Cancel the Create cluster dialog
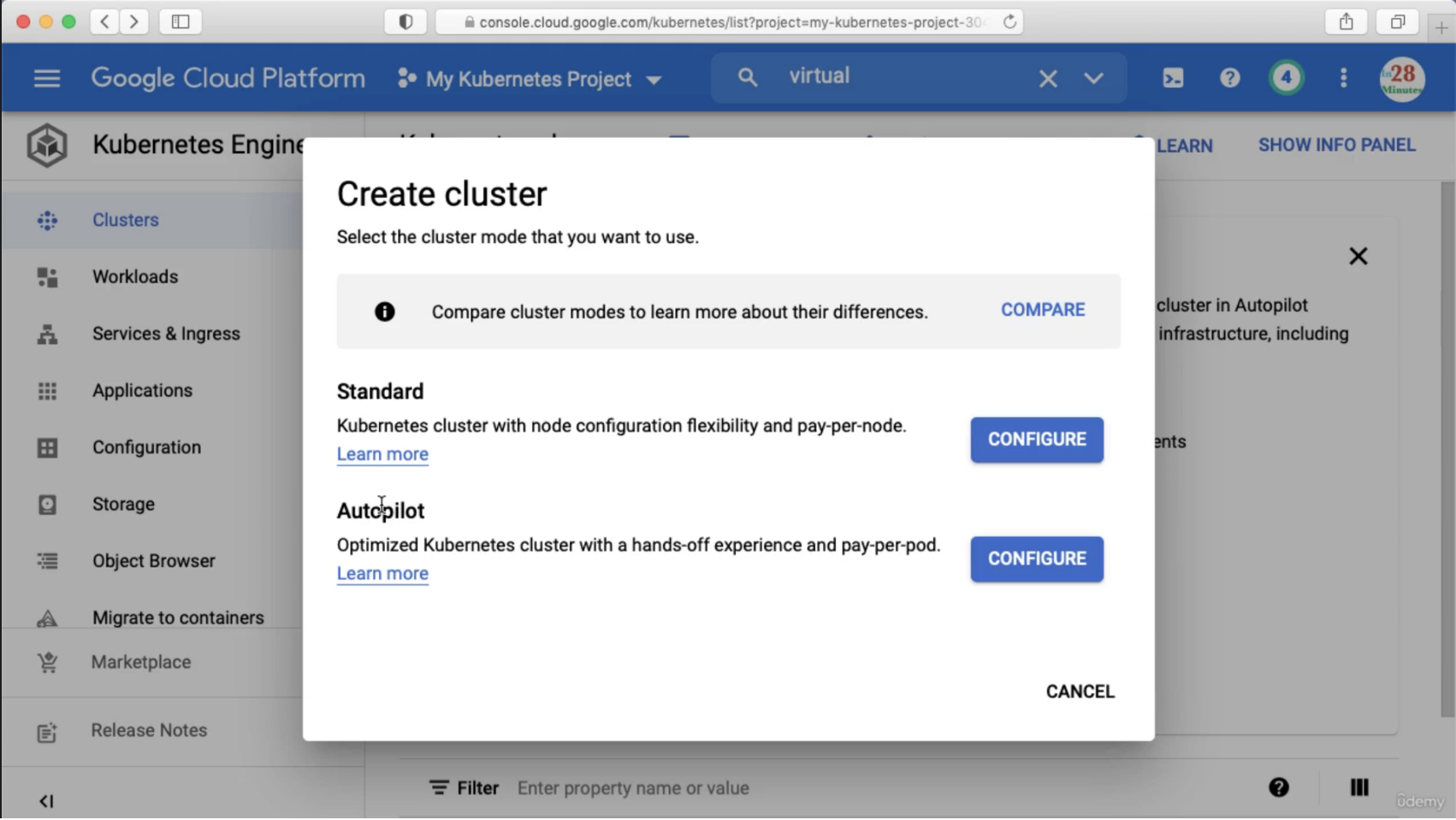This screenshot has width=1456, height=820. pos(1080,692)
